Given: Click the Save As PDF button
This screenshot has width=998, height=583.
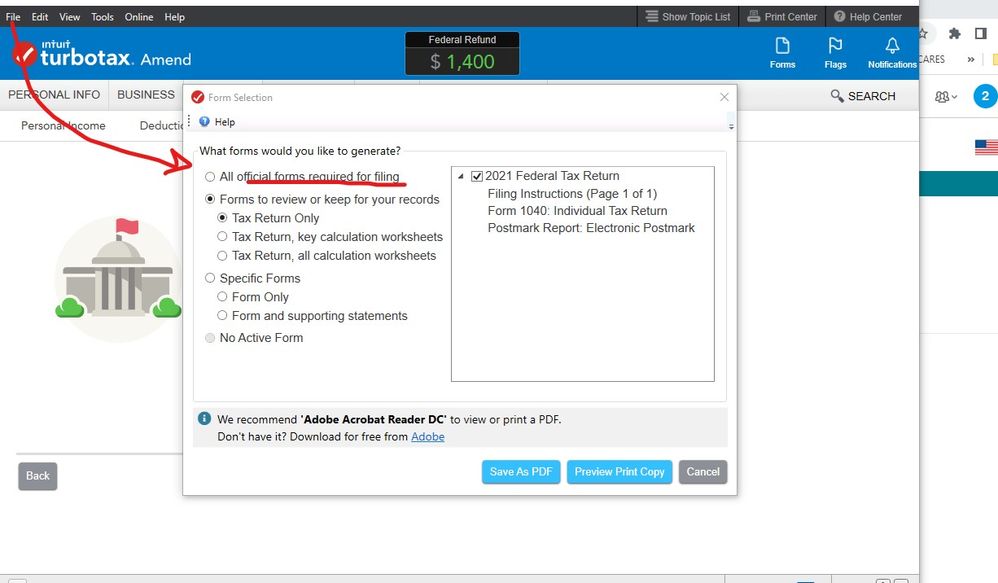Looking at the screenshot, I should (x=521, y=472).
